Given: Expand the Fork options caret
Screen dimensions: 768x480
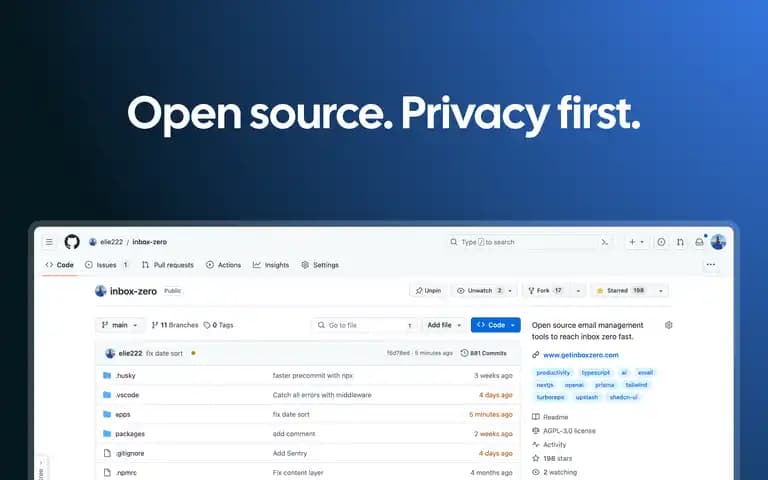Looking at the screenshot, I should point(578,290).
